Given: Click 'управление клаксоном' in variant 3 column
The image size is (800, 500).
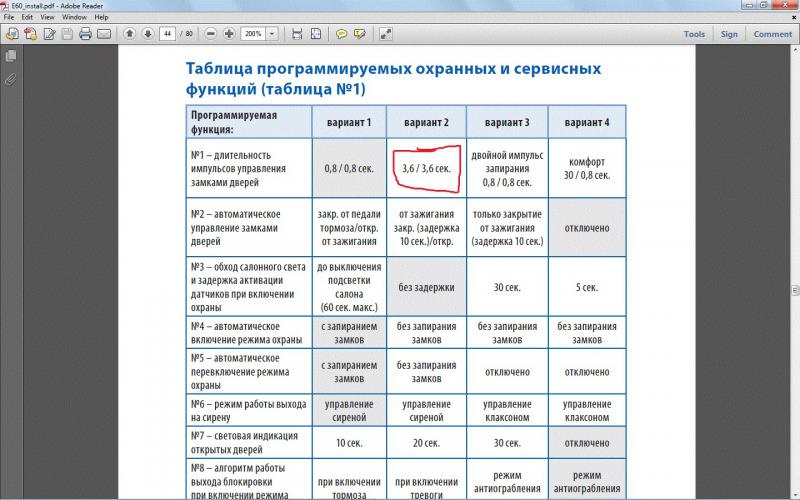Looking at the screenshot, I should (x=507, y=410).
